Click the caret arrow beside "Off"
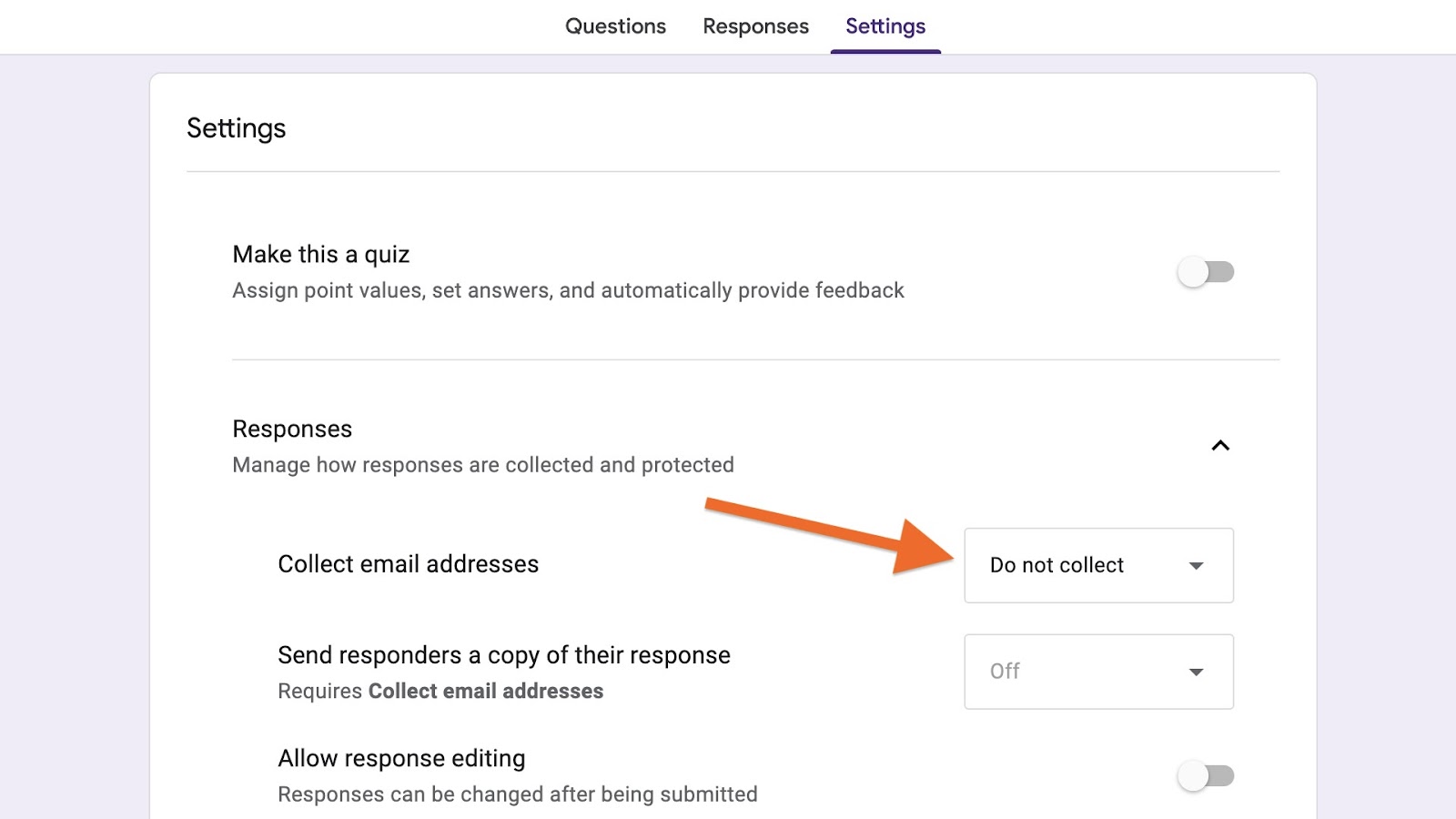 [1196, 672]
